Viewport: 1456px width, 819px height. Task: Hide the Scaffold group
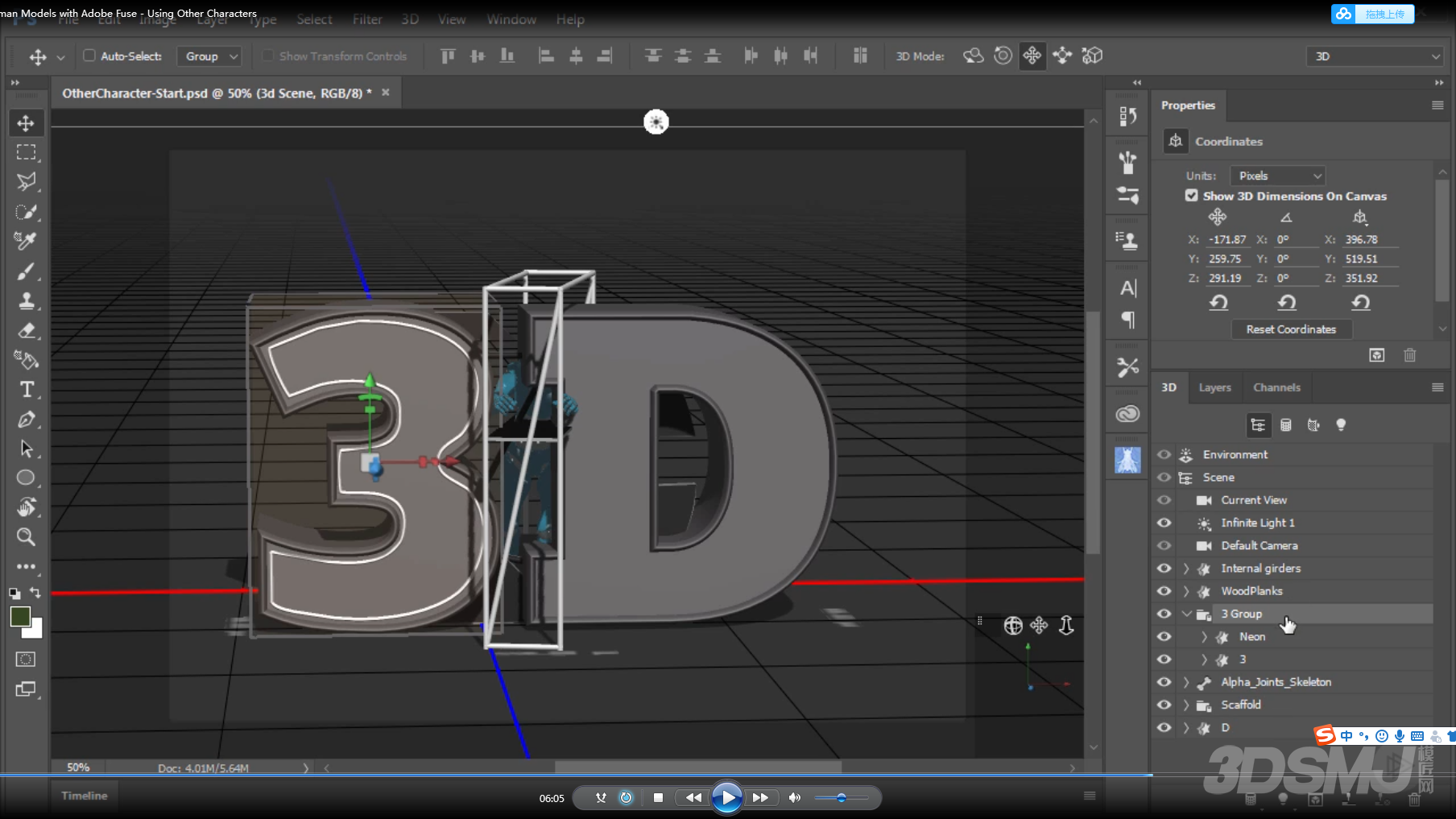1164,705
